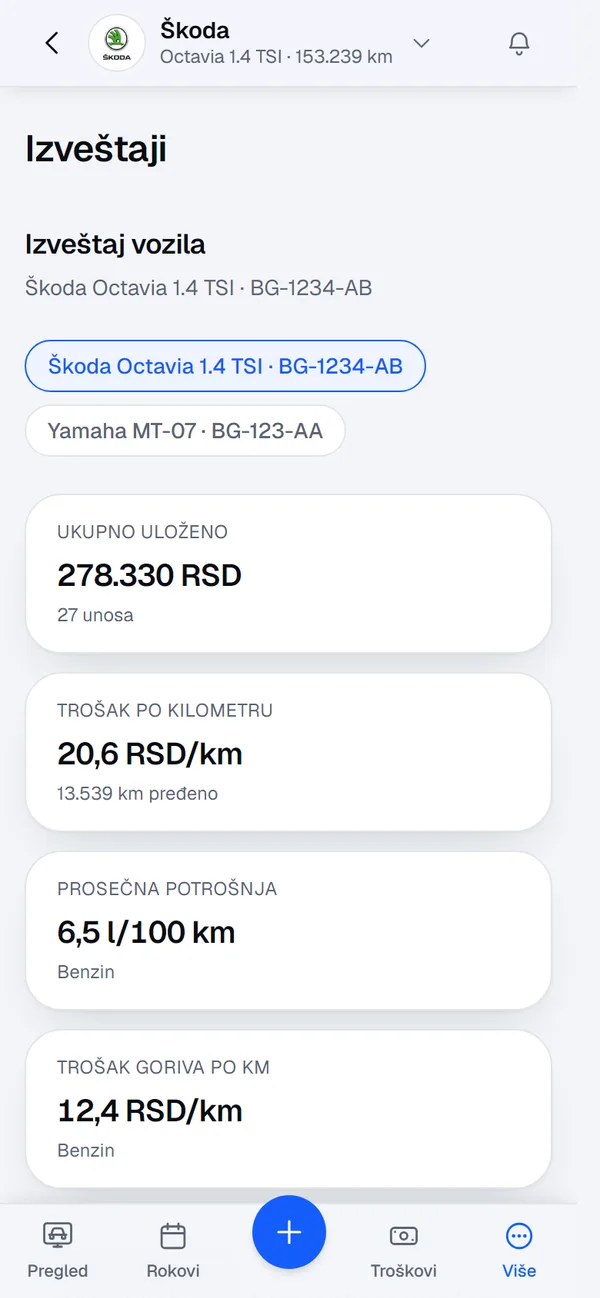The width and height of the screenshot is (600, 1298).
Task: Open the Trošak goriva po km card
Action: pos(288,1109)
